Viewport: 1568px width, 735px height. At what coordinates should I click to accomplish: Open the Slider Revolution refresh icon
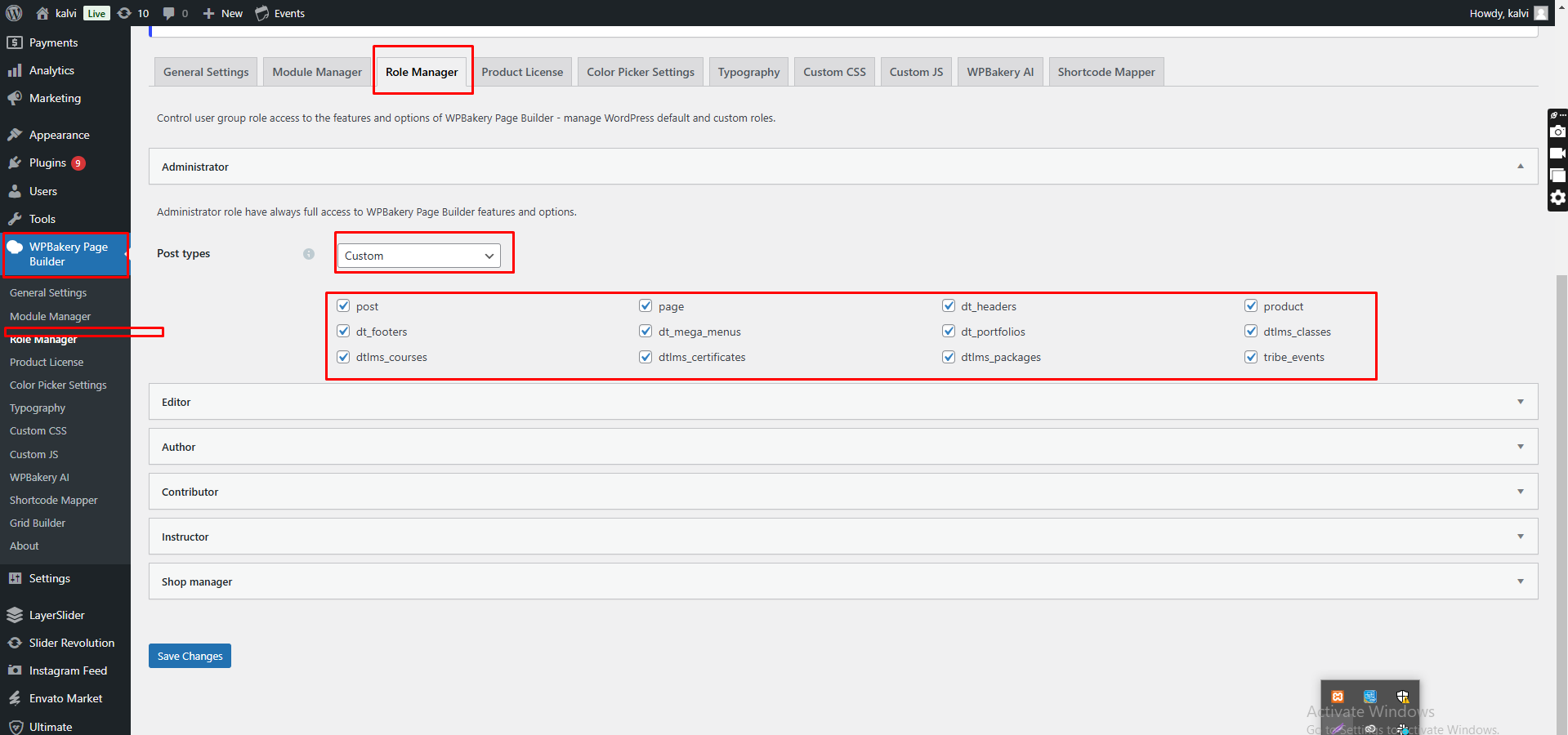coord(15,643)
